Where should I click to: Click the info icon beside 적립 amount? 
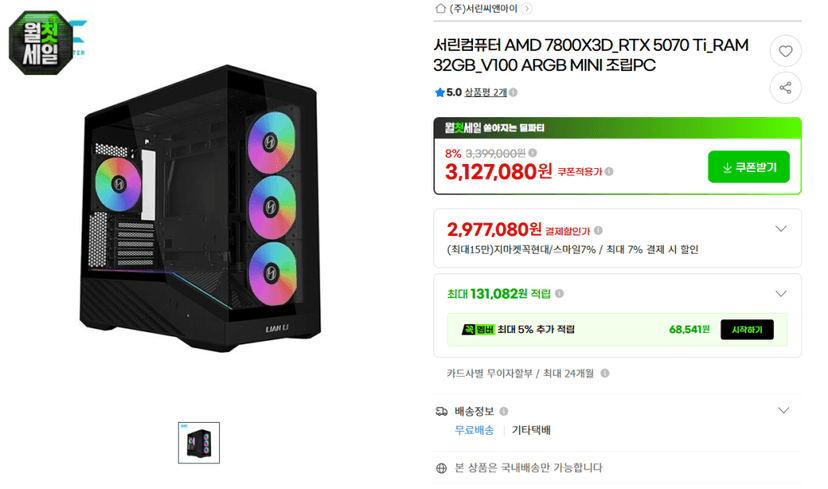coord(559,294)
